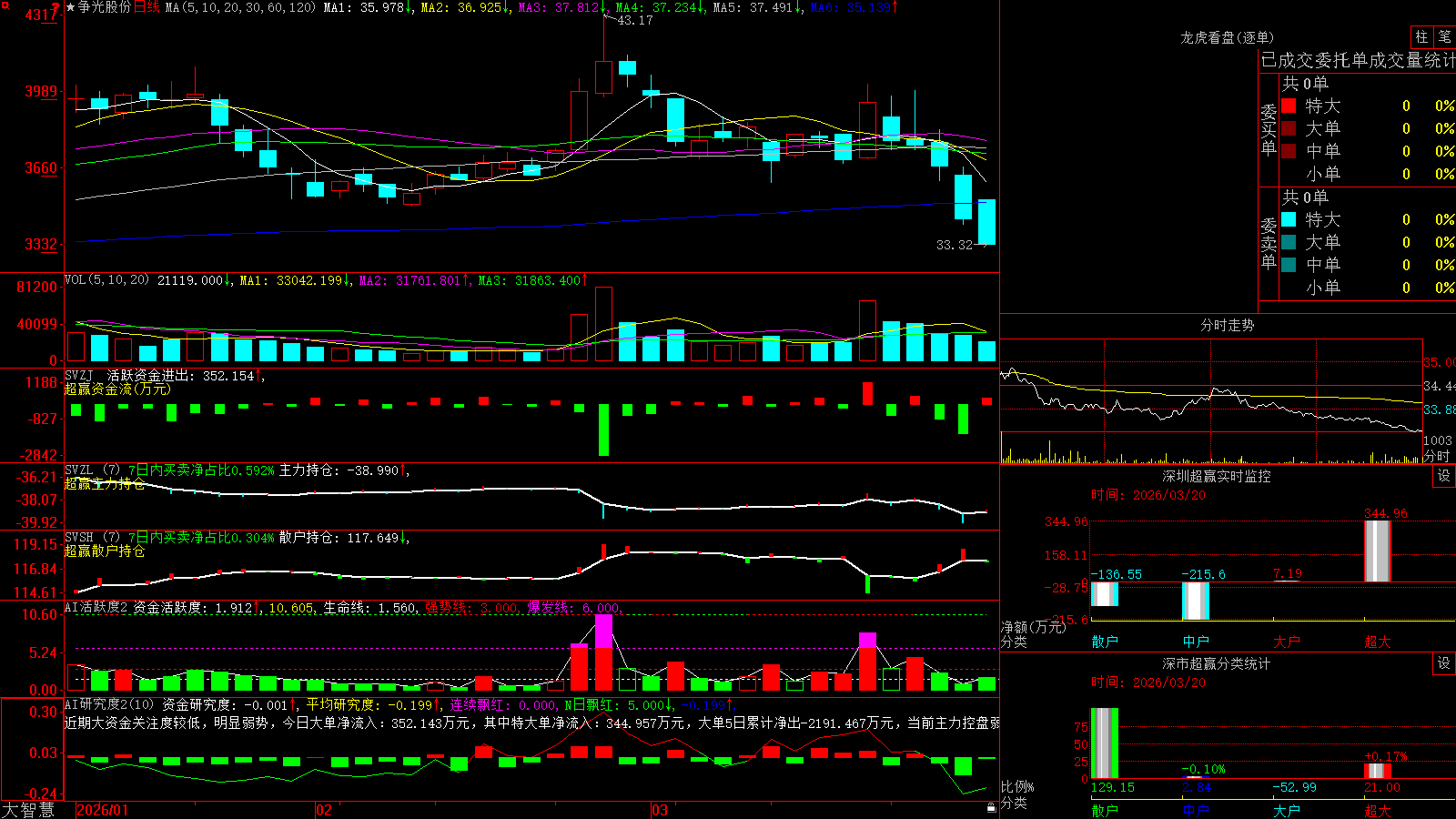Click the 43.17 high price annotation
Image resolution: width=1456 pixels, height=819 pixels.
[x=634, y=20]
